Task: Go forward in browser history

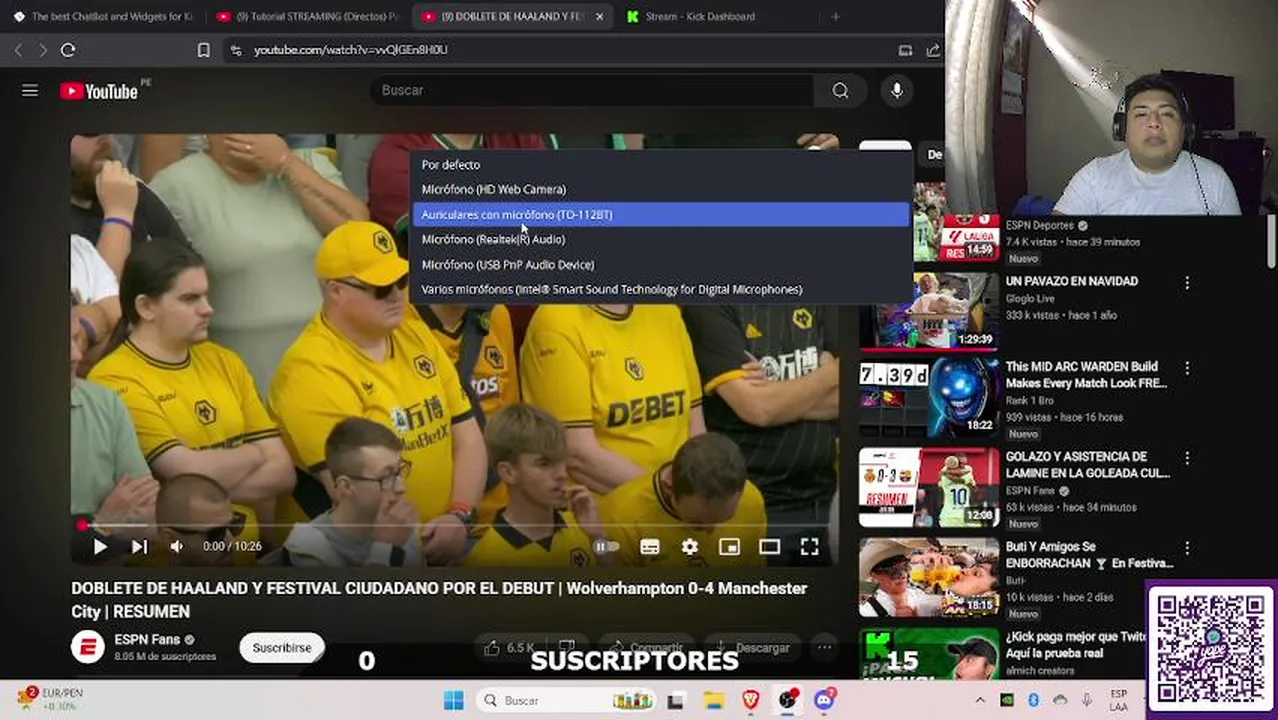Action: tap(43, 50)
